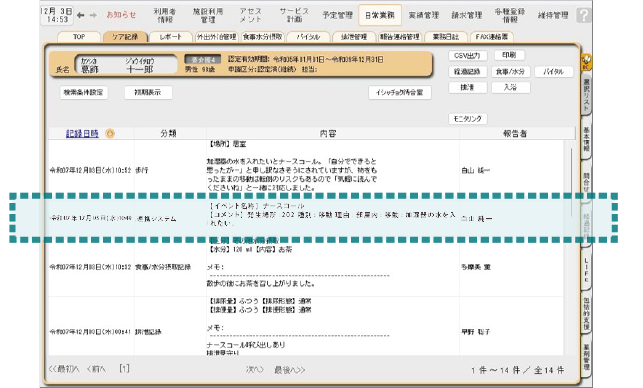Click the 最後へ>> pagination link
The image size is (643, 388).
pos(290,370)
